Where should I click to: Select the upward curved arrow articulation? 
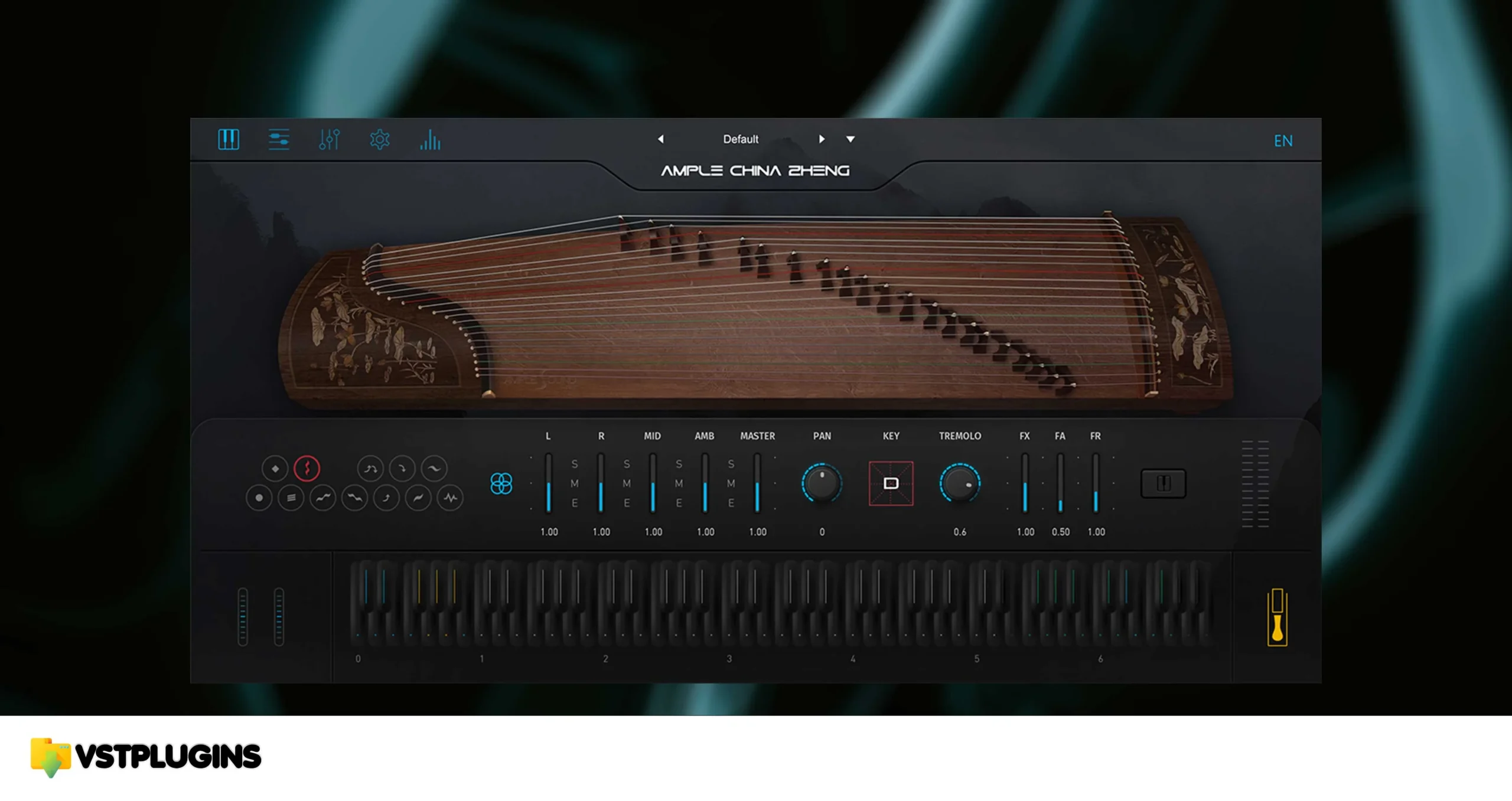click(386, 498)
